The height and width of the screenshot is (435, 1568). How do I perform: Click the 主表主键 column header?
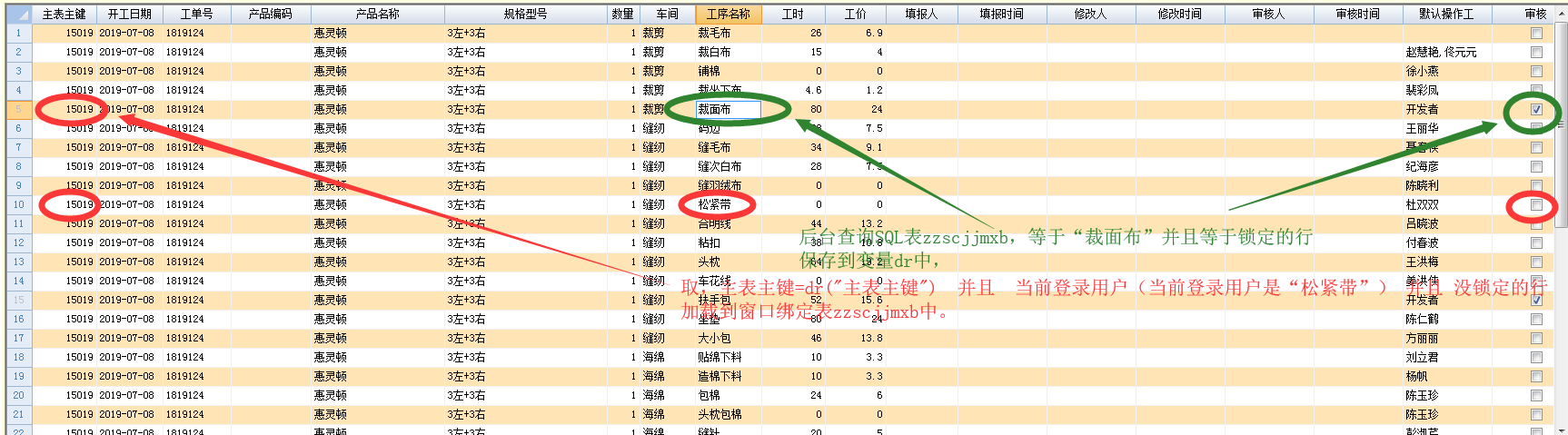click(x=64, y=14)
